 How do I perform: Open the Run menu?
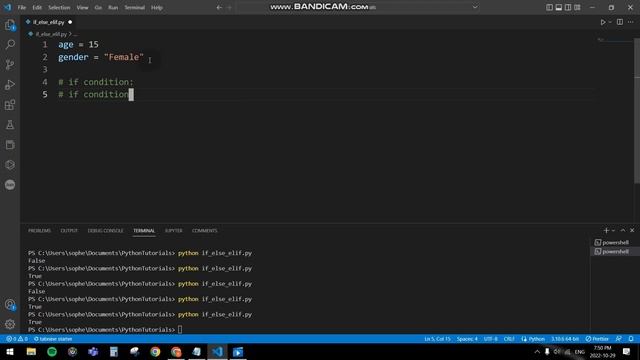(113, 7)
